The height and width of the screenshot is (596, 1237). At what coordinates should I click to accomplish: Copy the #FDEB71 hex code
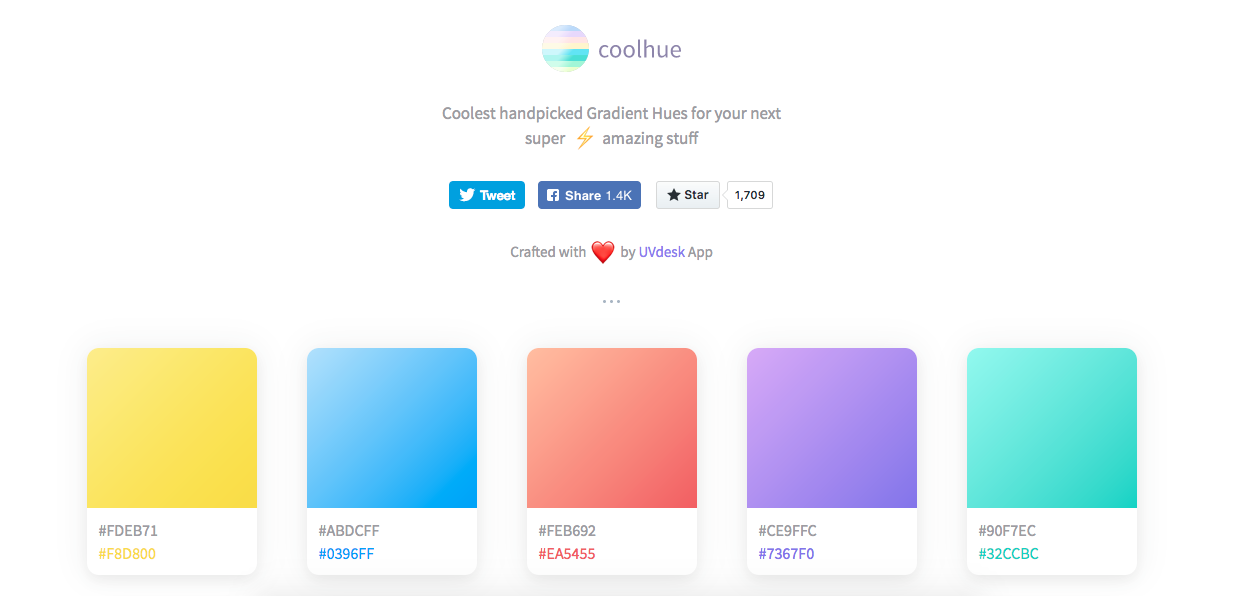click(128, 531)
